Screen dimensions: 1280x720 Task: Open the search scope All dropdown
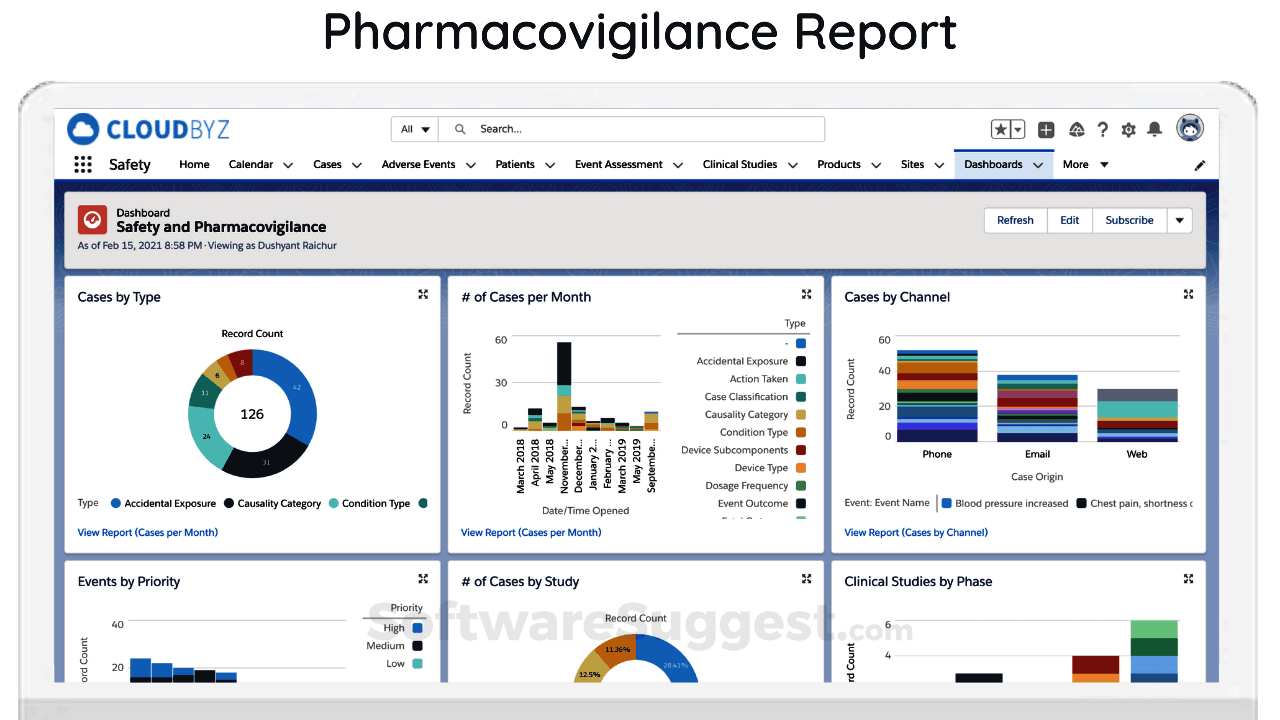(x=415, y=129)
